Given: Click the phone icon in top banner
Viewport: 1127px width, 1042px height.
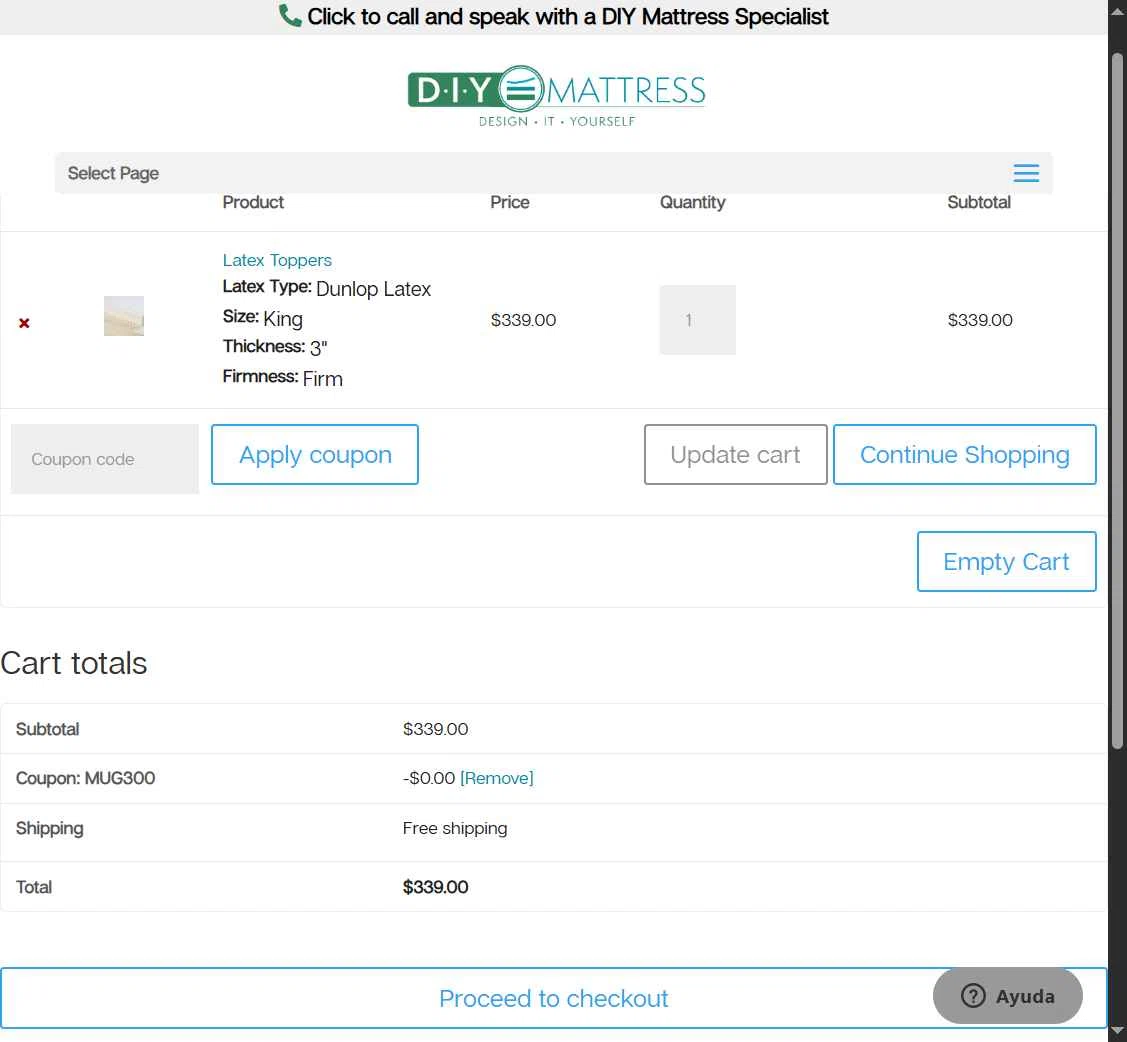Looking at the screenshot, I should 290,16.
